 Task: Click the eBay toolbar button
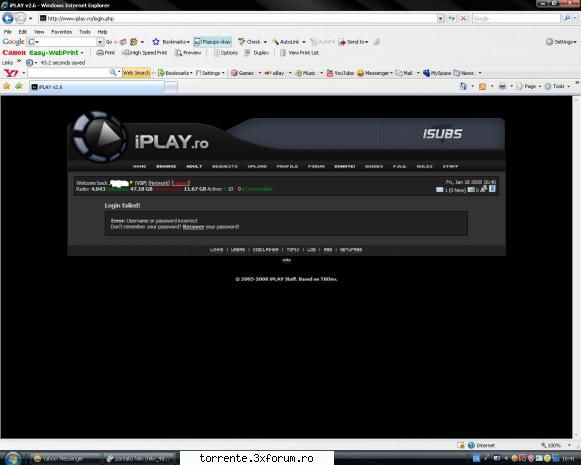pyautogui.click(x=275, y=73)
